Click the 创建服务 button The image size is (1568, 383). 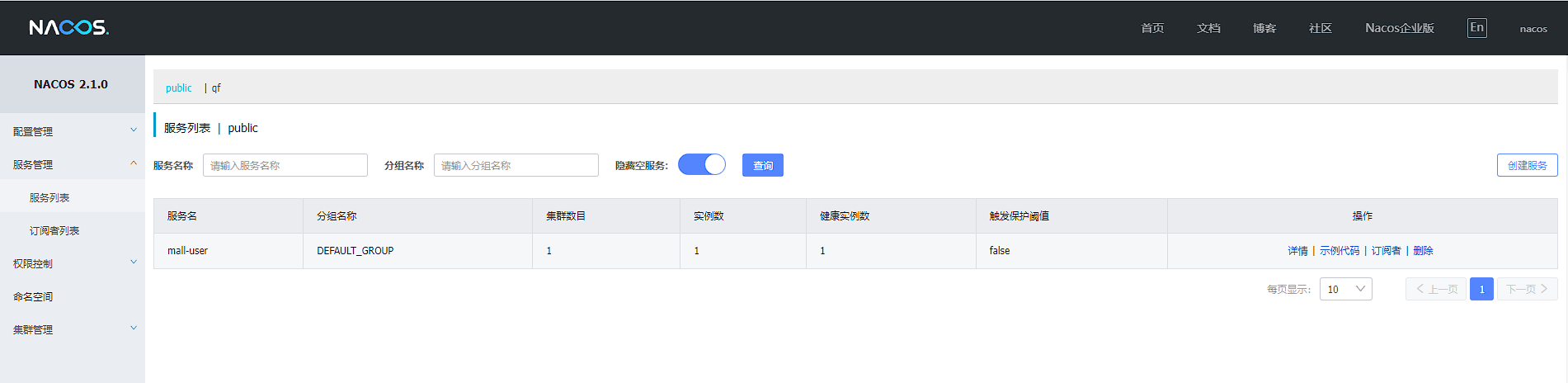(x=1527, y=165)
